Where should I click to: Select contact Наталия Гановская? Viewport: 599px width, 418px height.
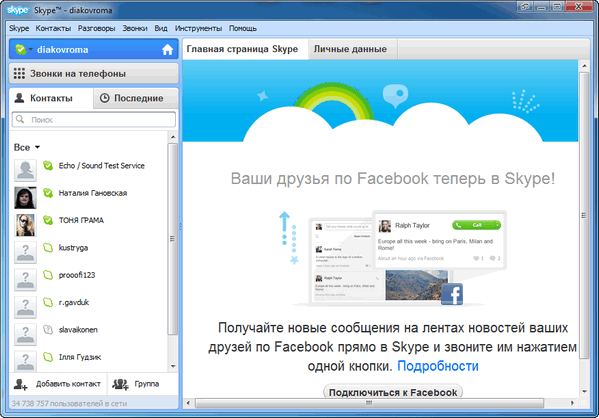88,197
